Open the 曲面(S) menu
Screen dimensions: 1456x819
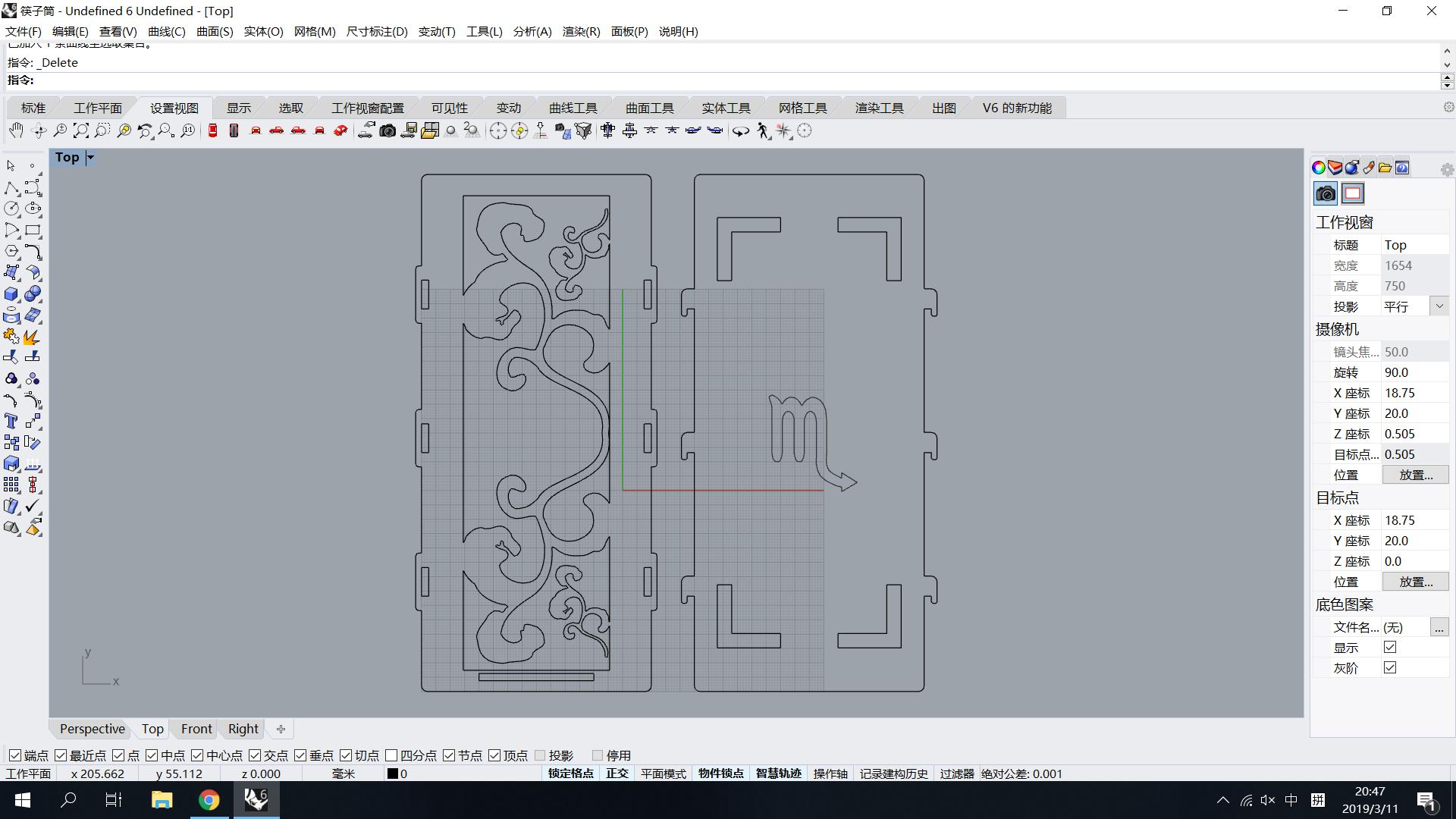click(215, 31)
